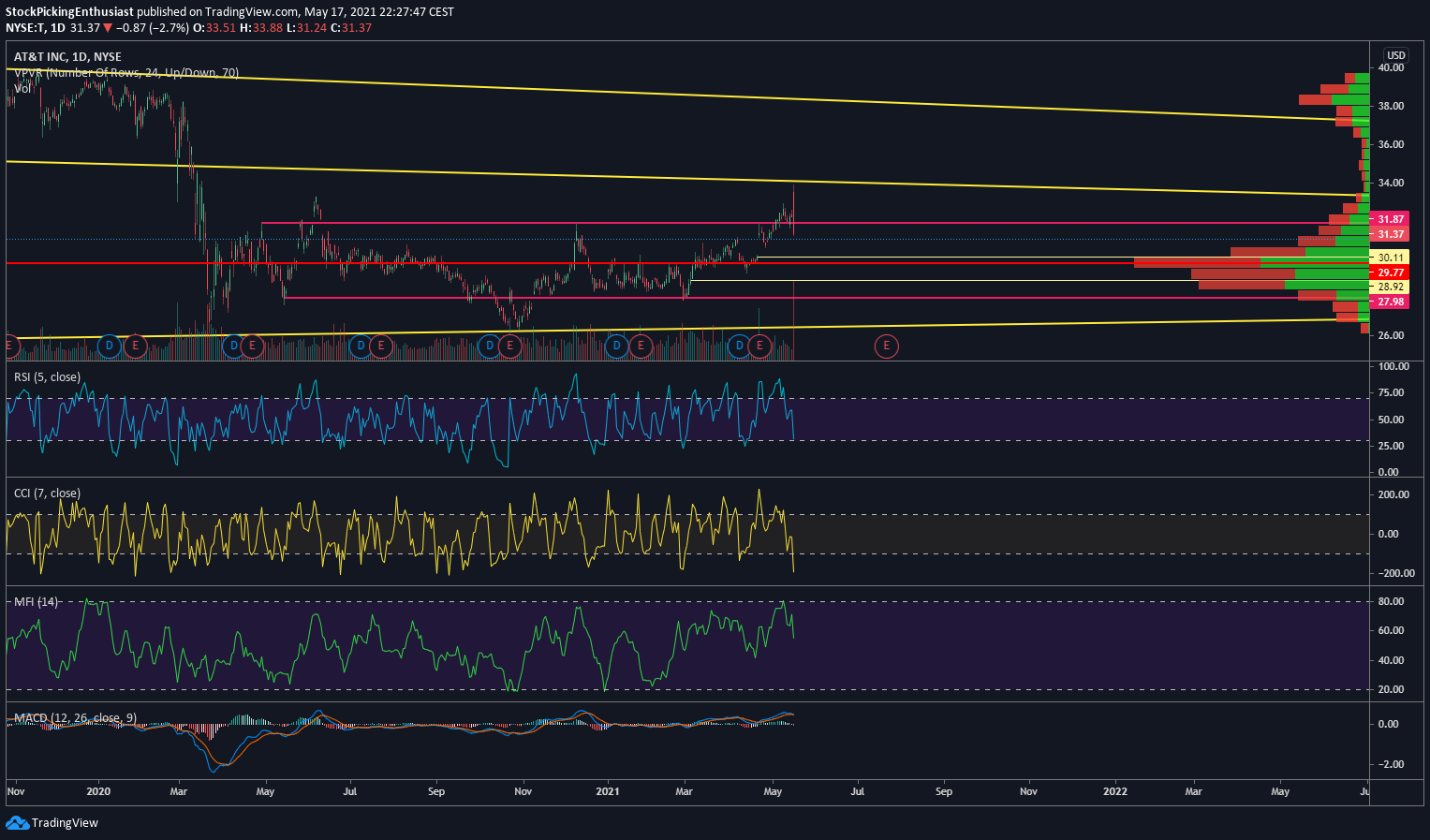Click the earnings marker in late April 2021
This screenshot has width=1430, height=840.
759,346
